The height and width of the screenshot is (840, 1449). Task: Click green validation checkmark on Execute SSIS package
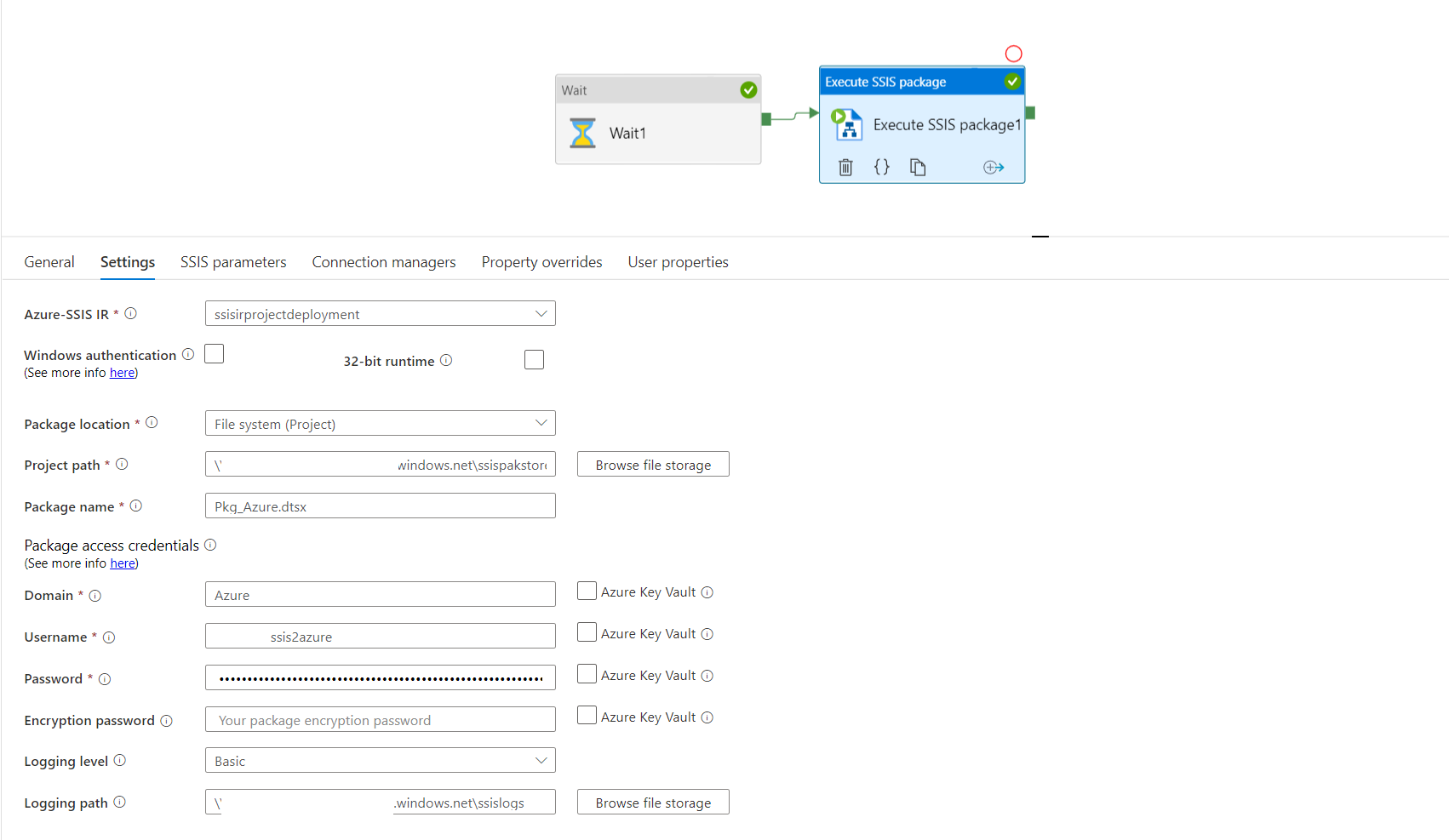click(x=1012, y=82)
